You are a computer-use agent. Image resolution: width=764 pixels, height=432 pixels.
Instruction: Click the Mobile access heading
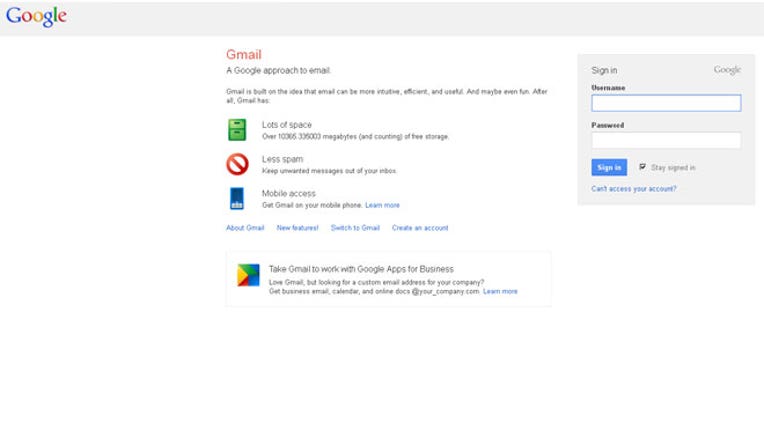pyautogui.click(x=288, y=193)
